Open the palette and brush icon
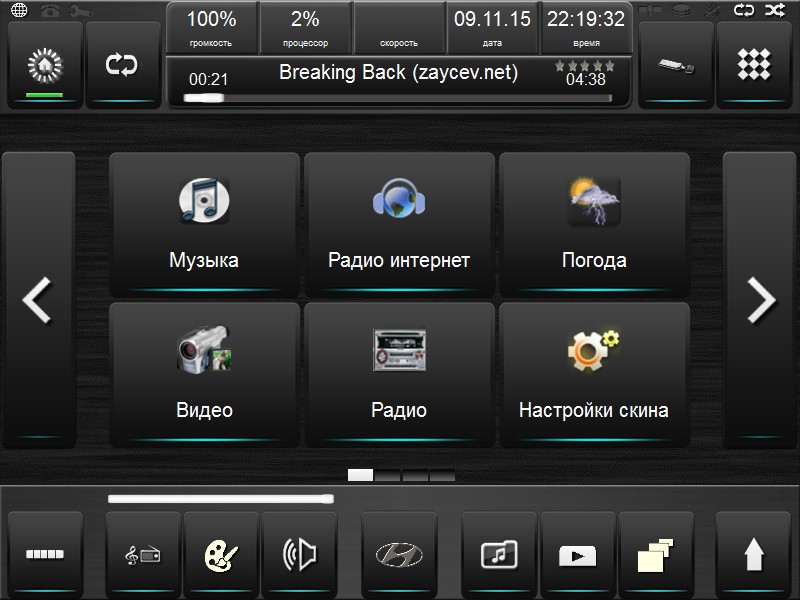The width and height of the screenshot is (800, 600). [x=221, y=553]
